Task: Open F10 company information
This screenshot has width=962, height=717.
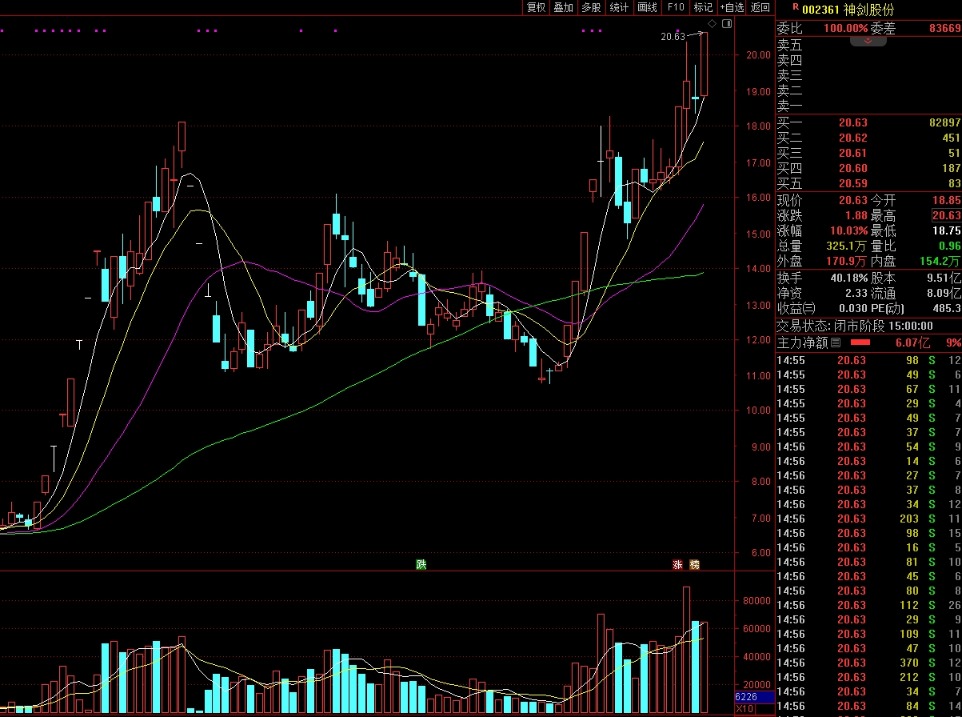Action: [676, 7]
